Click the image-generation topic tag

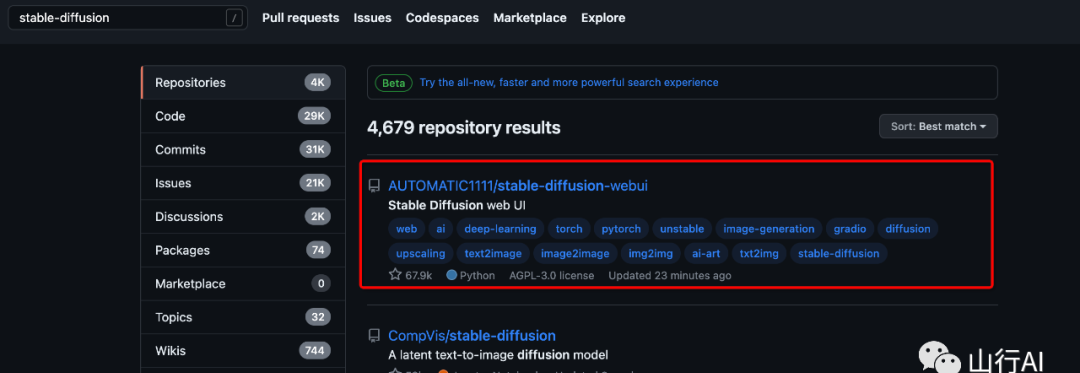(769, 229)
